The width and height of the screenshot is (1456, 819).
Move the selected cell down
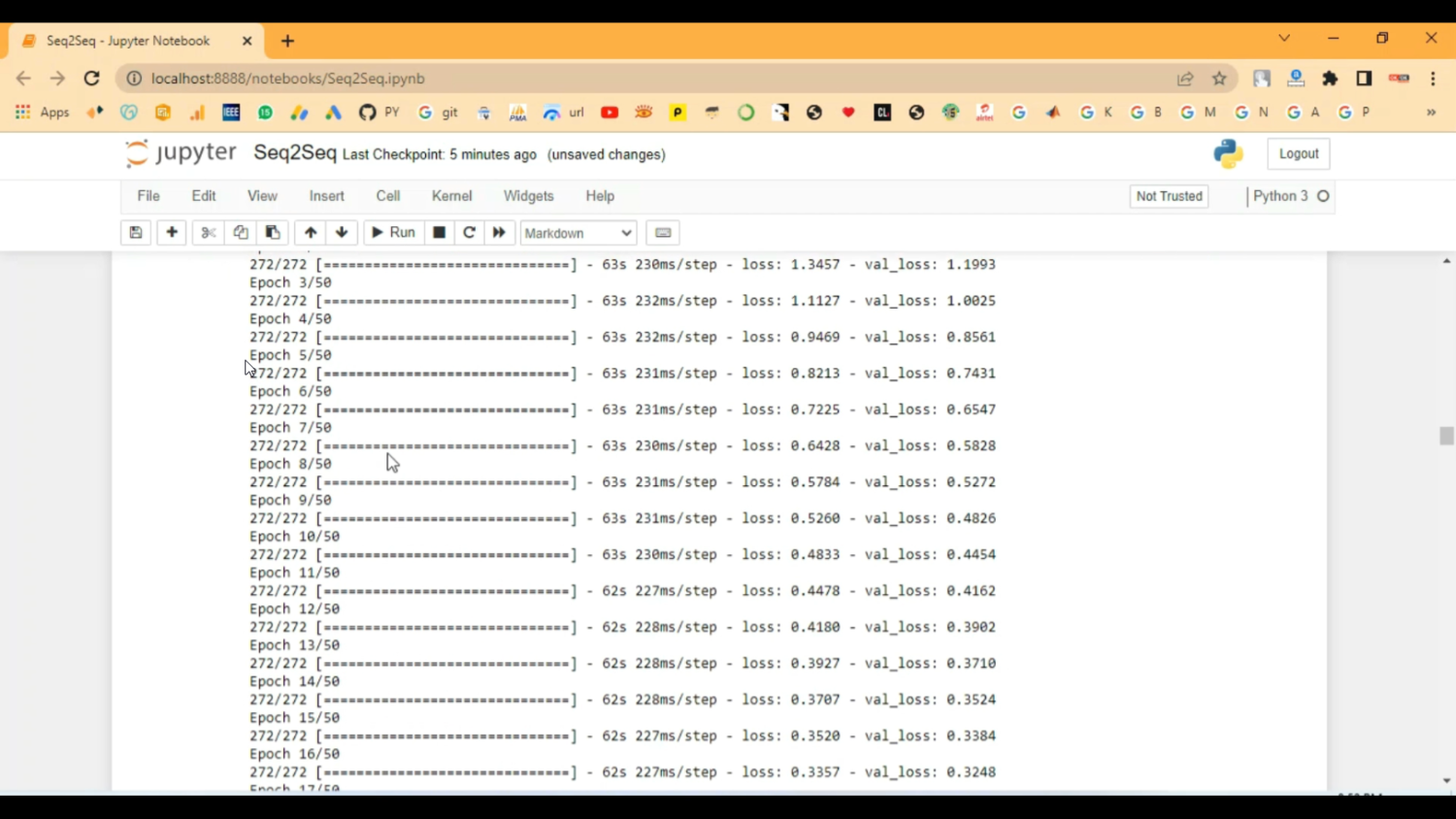(342, 233)
